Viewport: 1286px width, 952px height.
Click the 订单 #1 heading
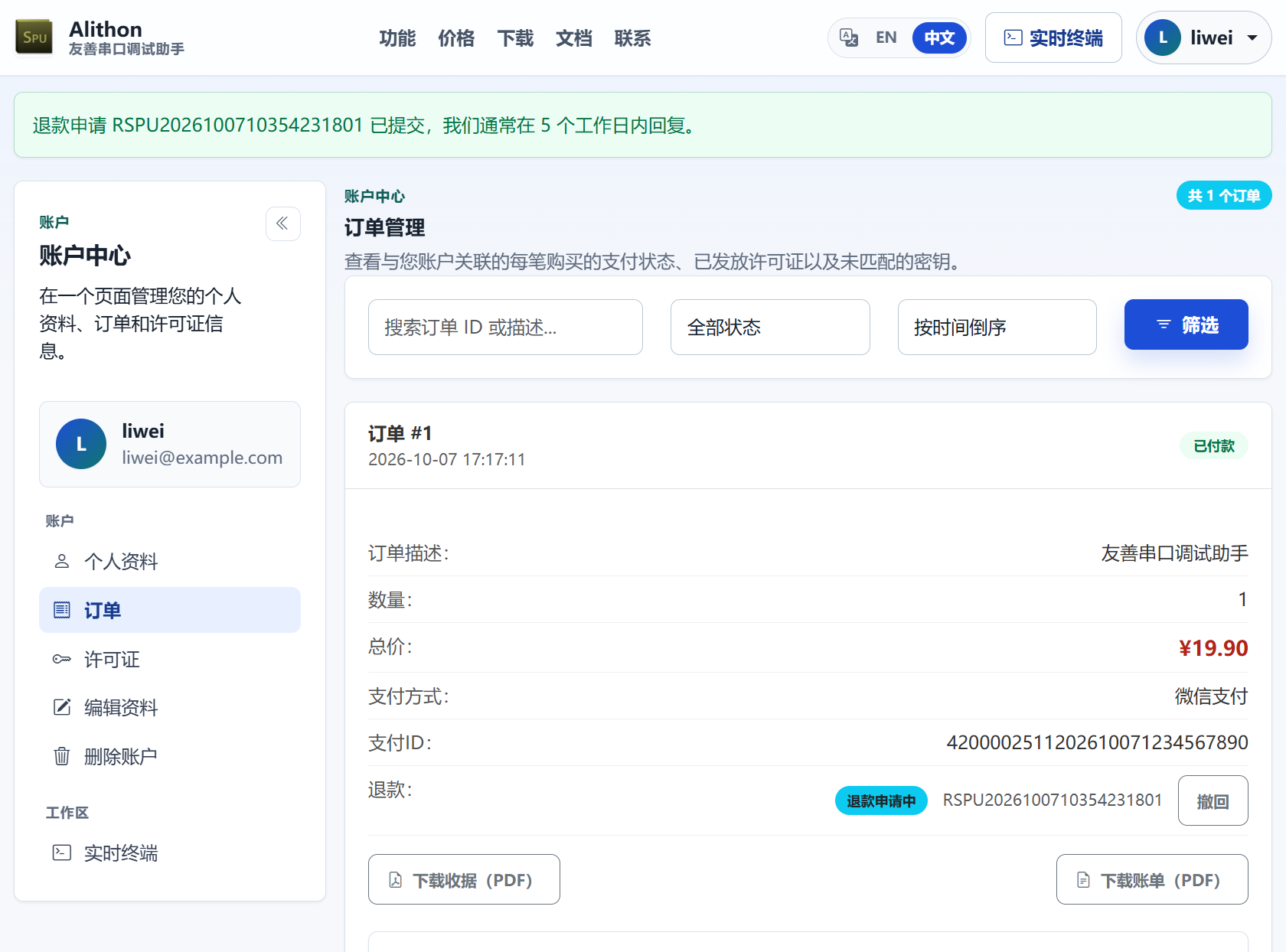[400, 433]
